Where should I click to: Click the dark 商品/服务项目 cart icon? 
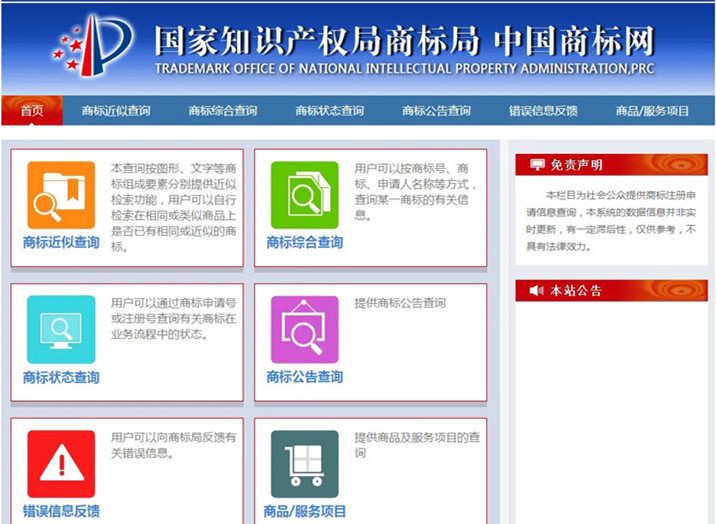click(x=305, y=464)
